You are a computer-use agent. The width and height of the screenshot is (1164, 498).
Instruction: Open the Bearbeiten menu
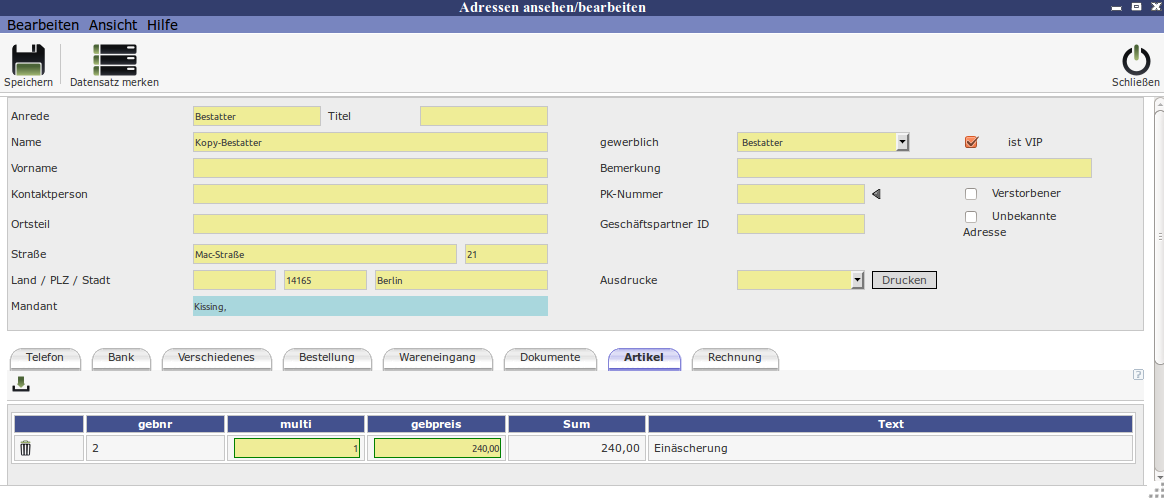[44, 25]
